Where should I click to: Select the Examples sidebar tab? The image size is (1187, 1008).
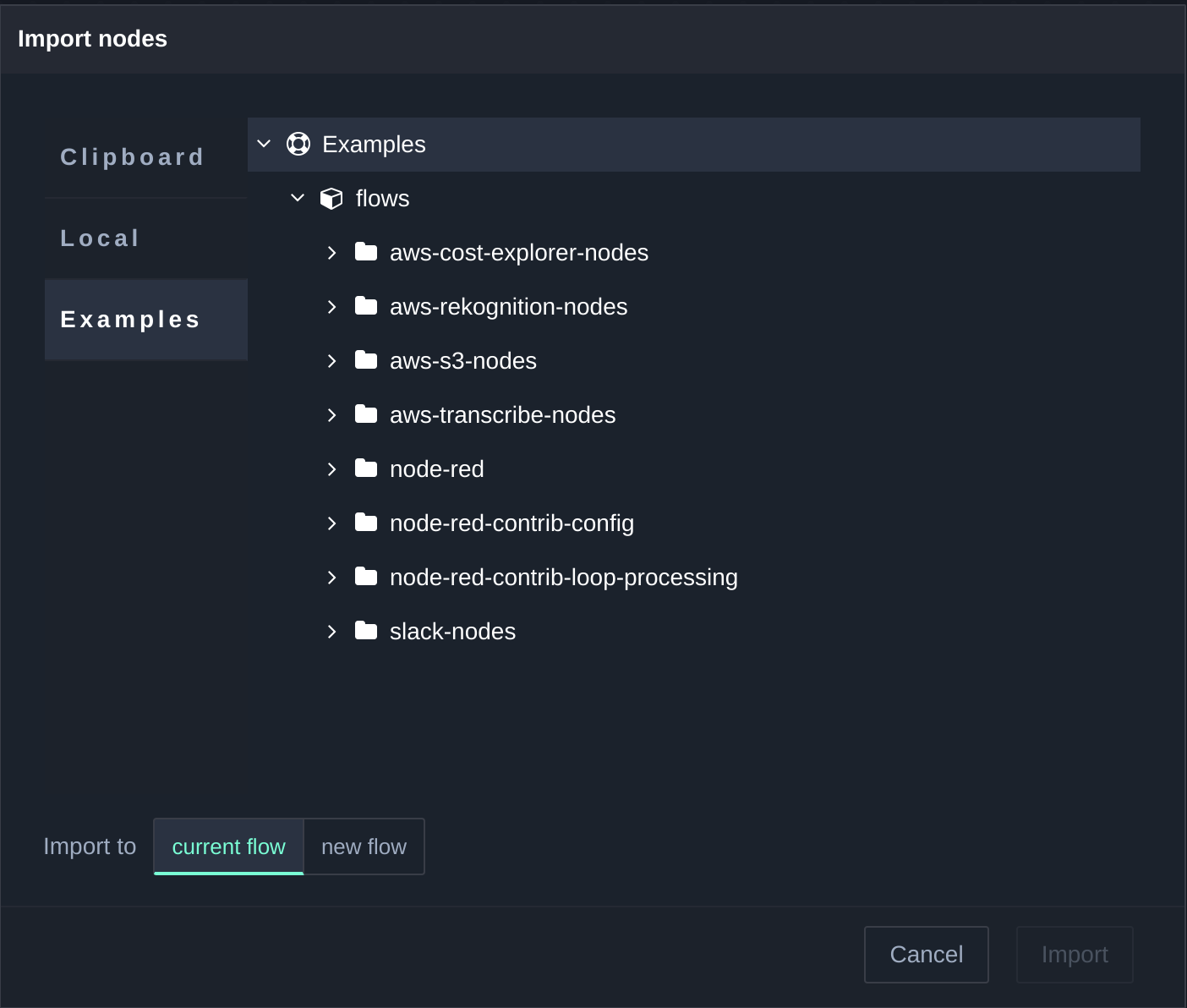pos(130,320)
